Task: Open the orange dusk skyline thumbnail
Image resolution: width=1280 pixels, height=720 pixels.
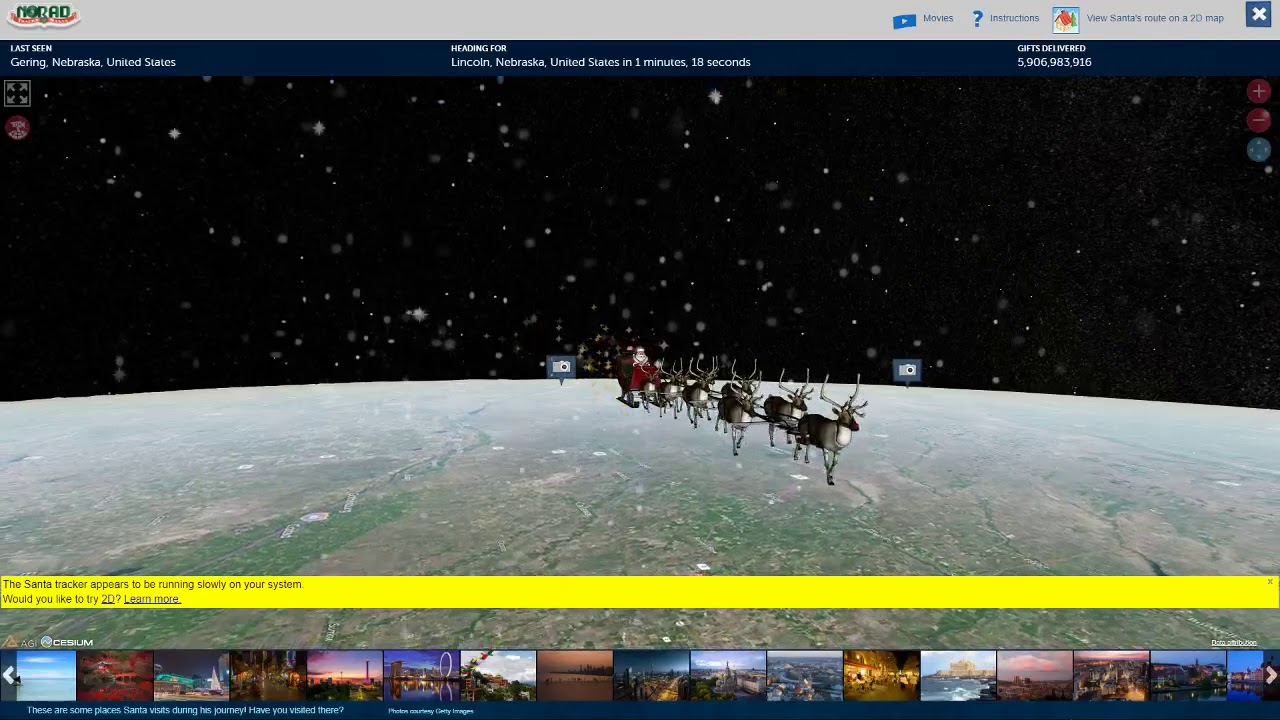Action: (575, 675)
